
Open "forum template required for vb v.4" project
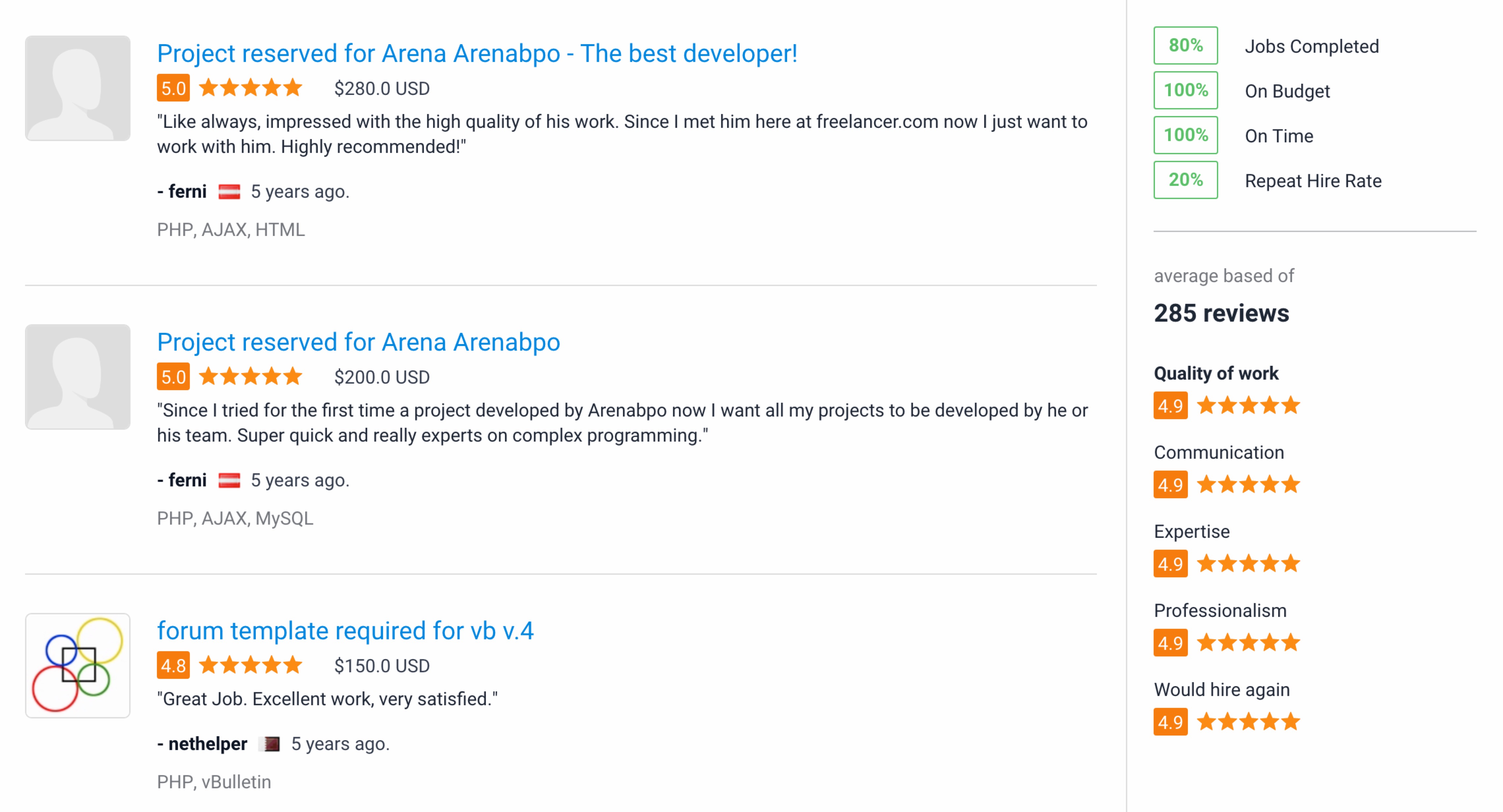coord(345,630)
